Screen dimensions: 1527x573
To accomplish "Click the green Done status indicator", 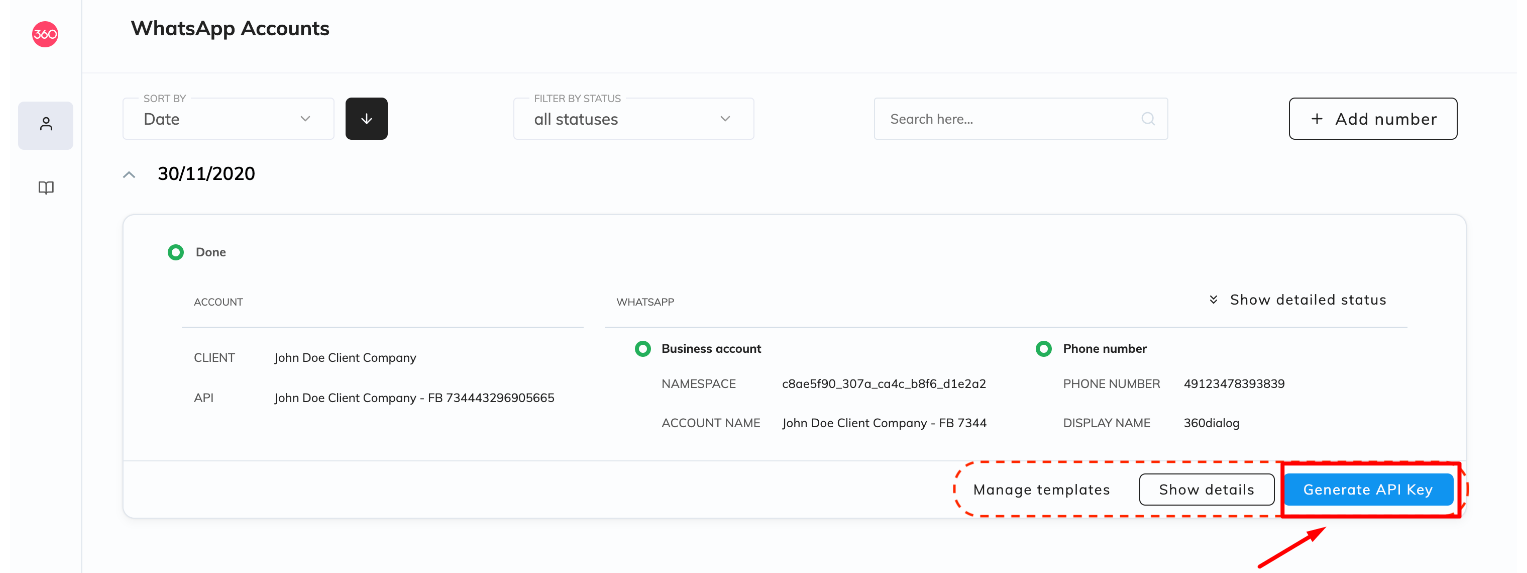I will pyautogui.click(x=175, y=252).
